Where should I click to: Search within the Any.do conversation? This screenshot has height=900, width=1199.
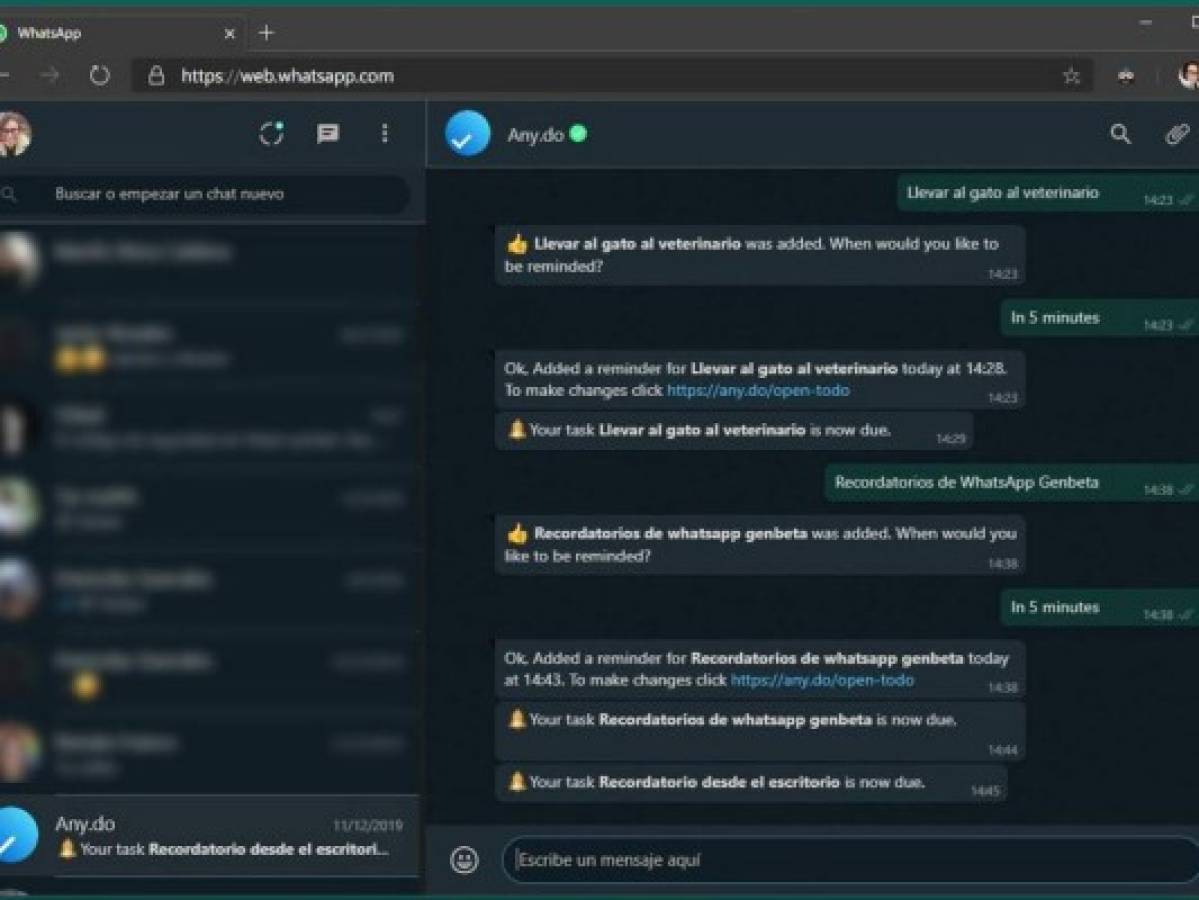point(1119,133)
